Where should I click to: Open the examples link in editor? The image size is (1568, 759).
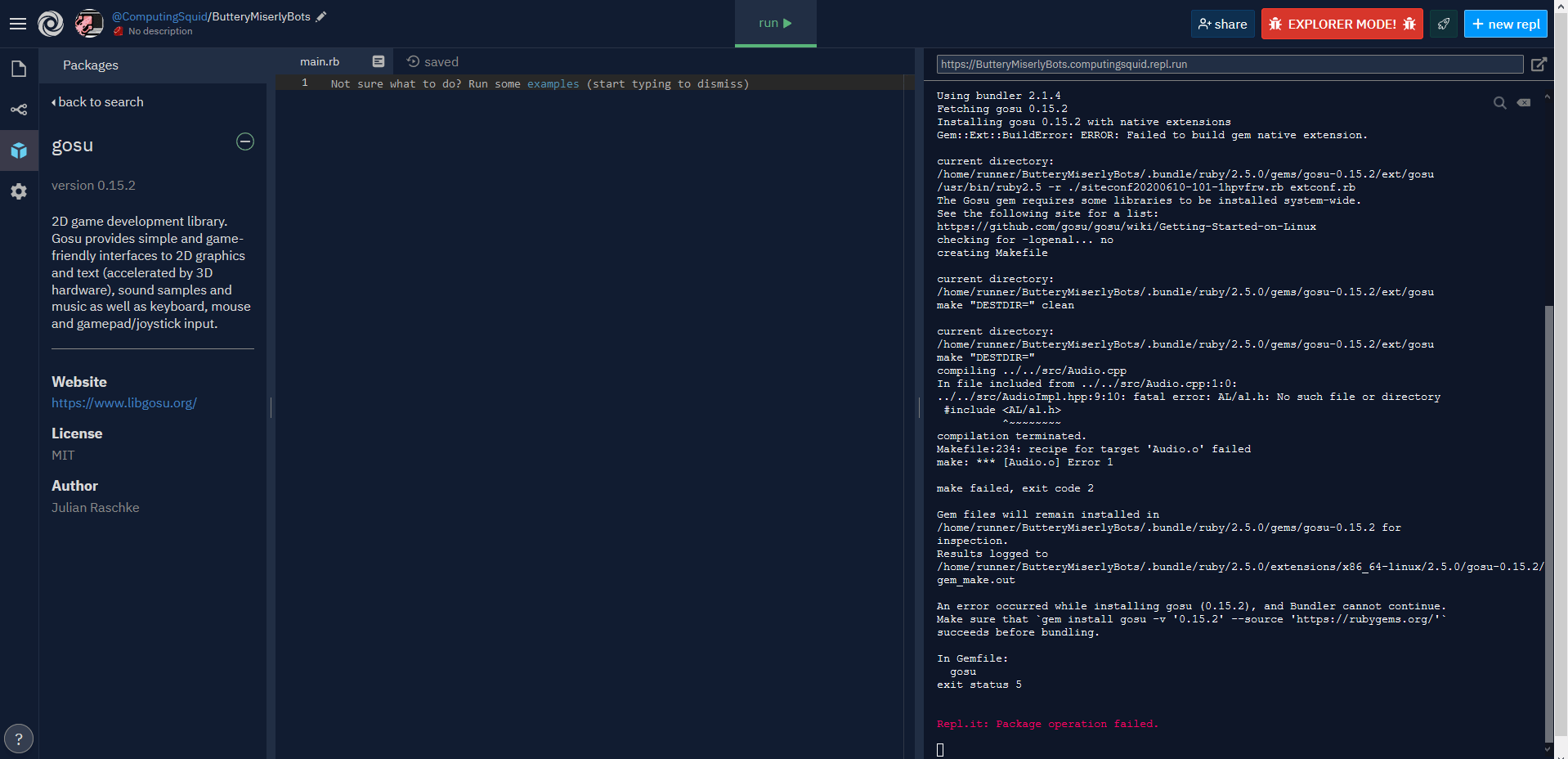pos(553,83)
